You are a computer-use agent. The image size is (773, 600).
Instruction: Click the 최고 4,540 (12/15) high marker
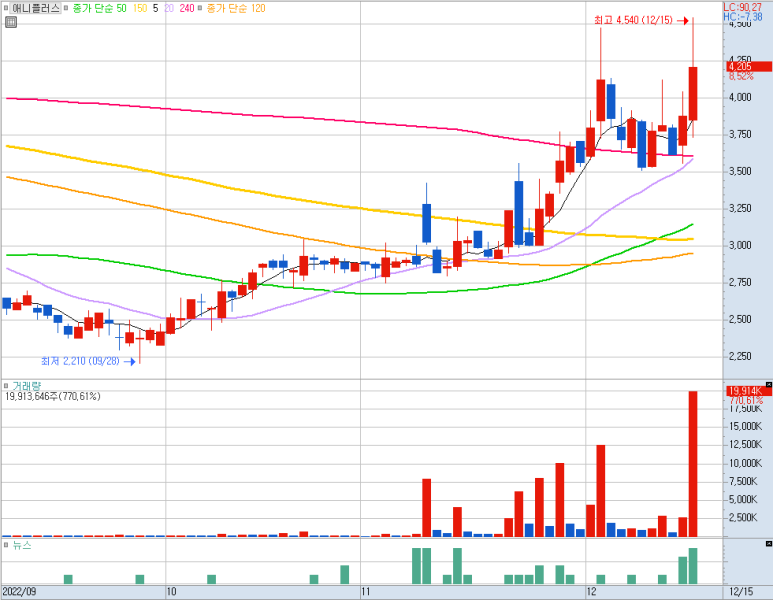click(x=641, y=20)
